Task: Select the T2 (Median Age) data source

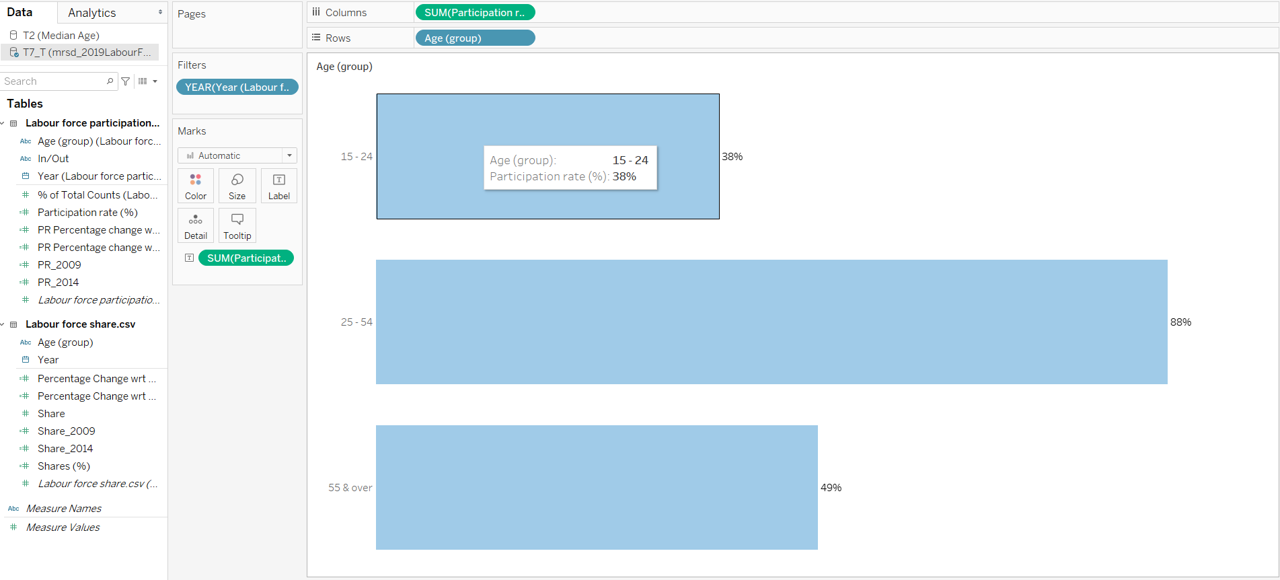Action: click(x=60, y=35)
